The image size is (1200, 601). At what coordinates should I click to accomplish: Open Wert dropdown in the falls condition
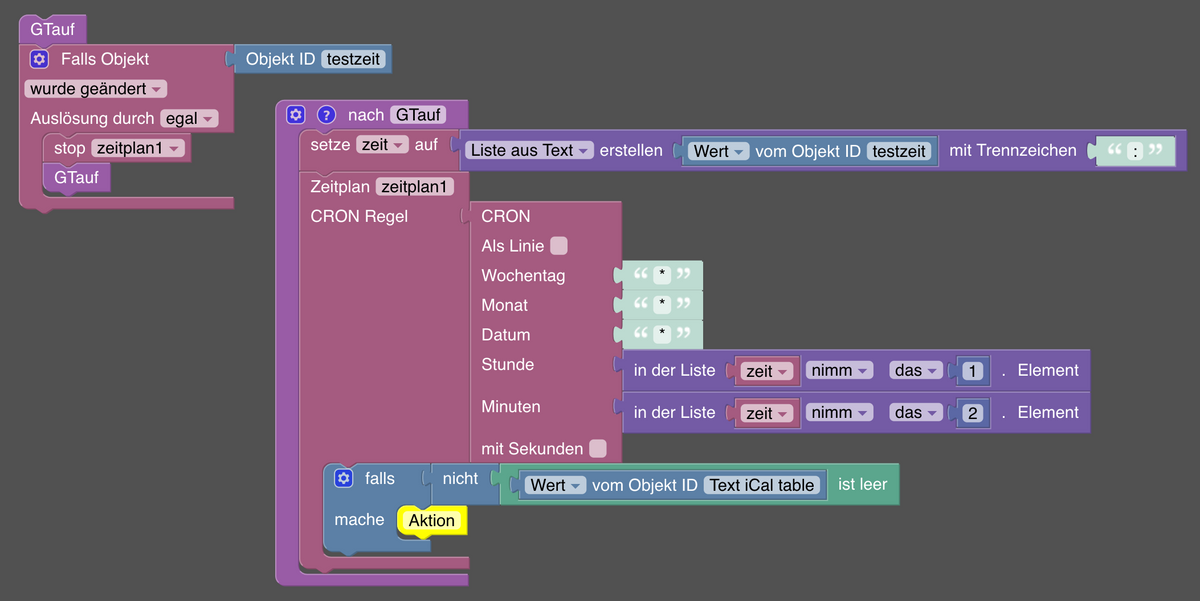pyautogui.click(x=555, y=485)
